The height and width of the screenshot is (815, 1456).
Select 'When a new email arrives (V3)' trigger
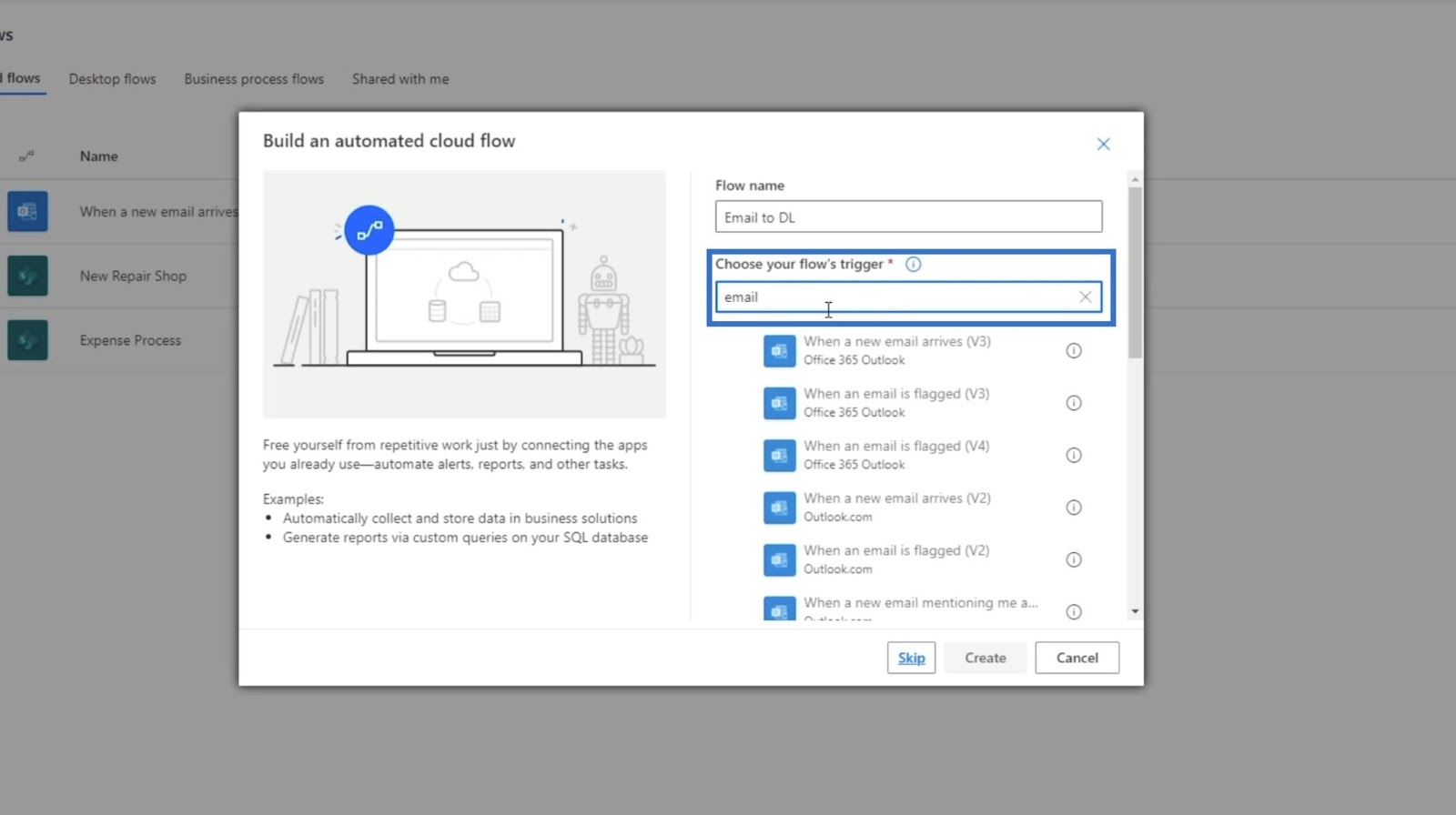coord(922,350)
